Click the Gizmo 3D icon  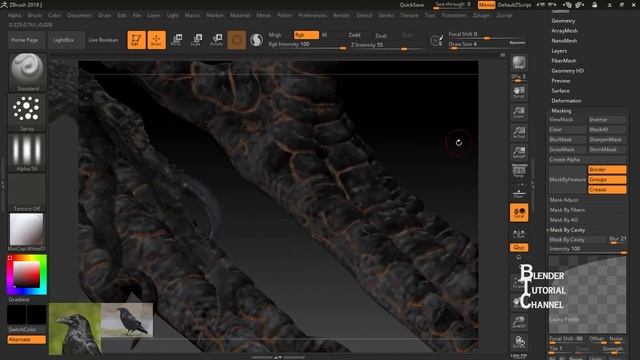(x=237, y=40)
